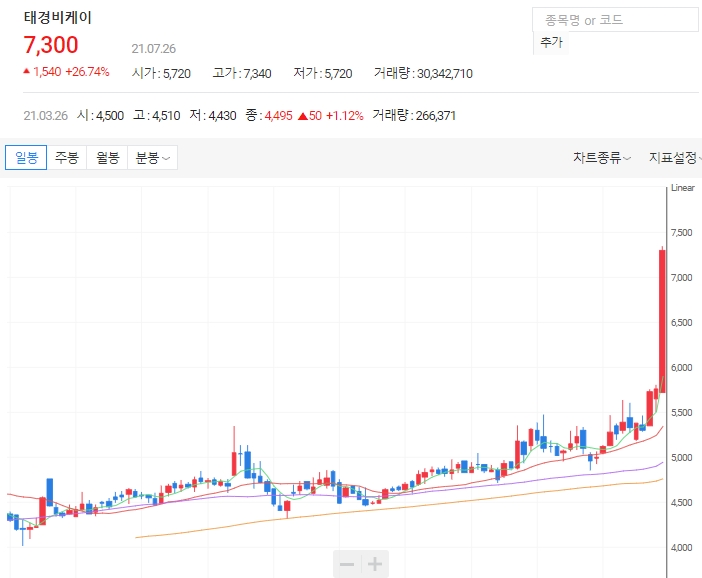The image size is (702, 578).
Task: Select the 일봉 daily chart tab
Action: click(x=26, y=158)
